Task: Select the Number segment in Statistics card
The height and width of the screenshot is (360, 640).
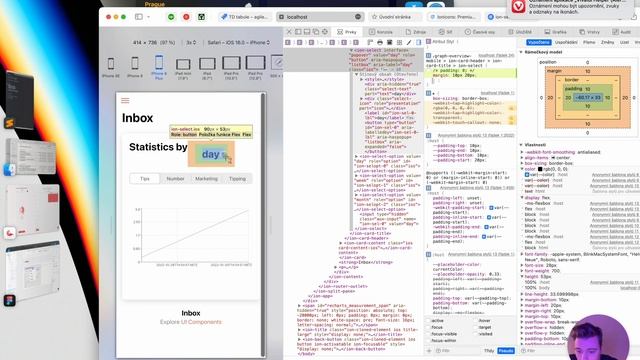Action: 176,179
